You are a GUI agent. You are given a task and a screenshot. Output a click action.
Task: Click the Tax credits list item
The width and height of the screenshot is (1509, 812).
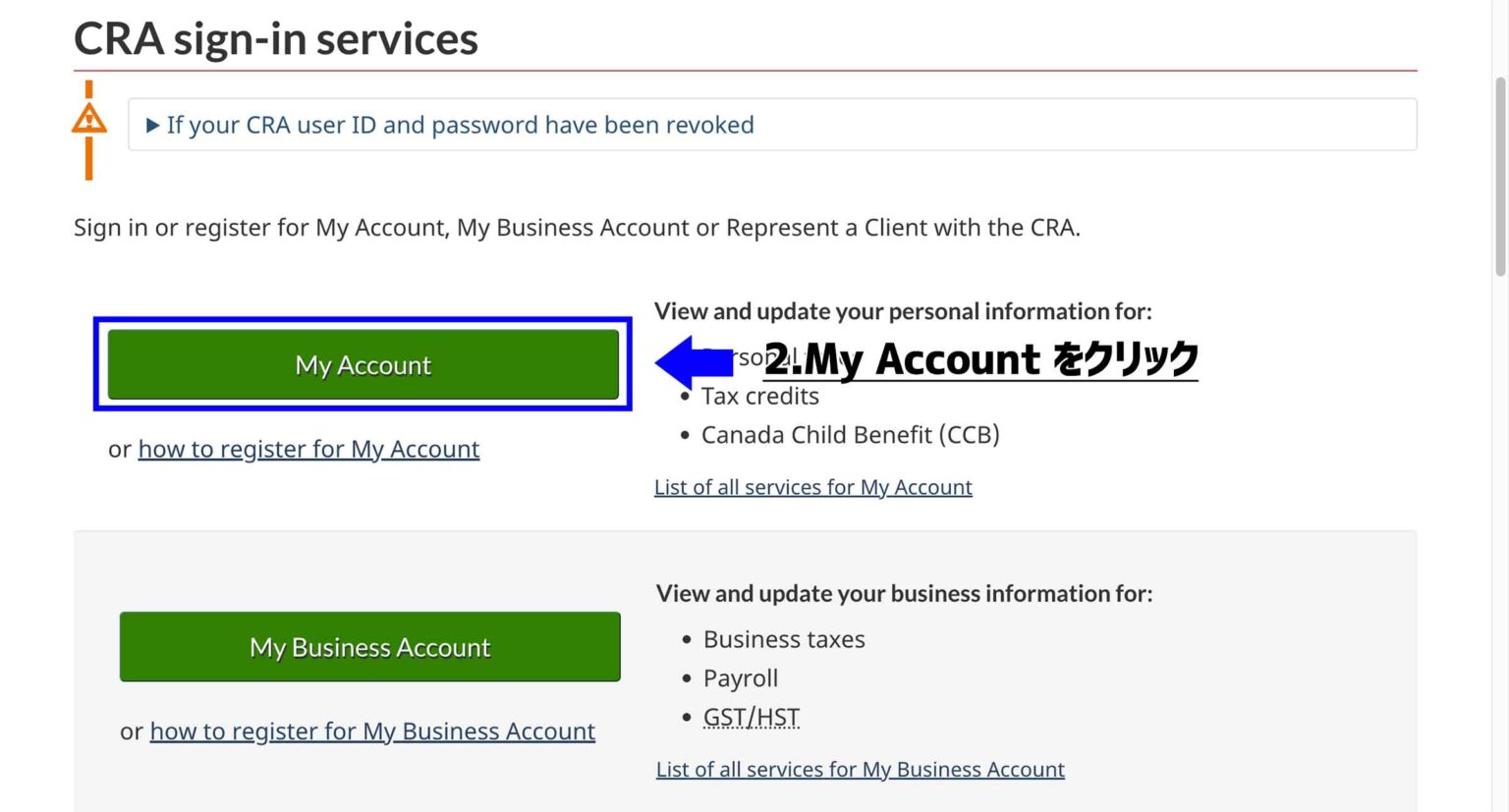coord(759,396)
